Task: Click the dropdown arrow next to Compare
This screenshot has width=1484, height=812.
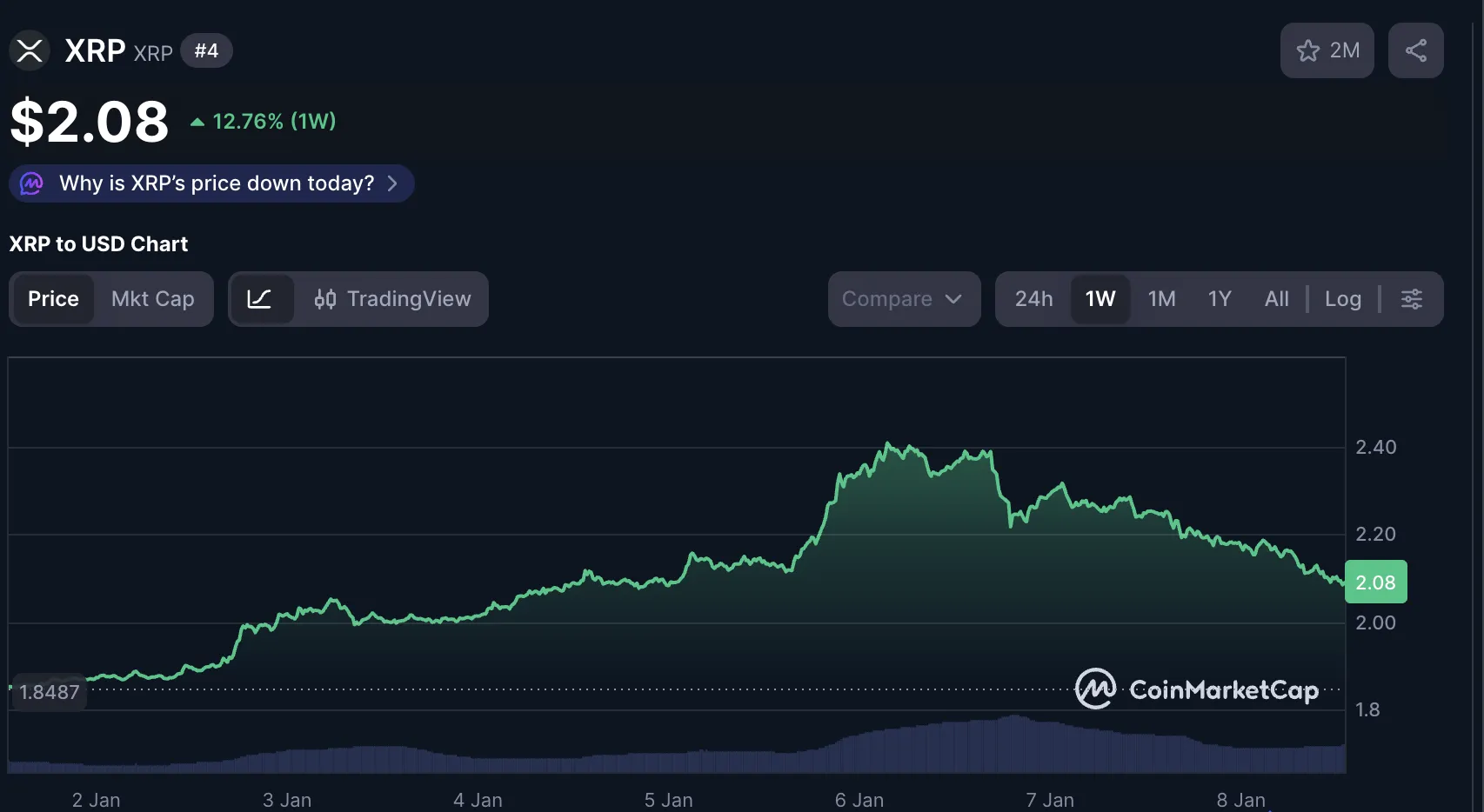Action: tap(954, 299)
